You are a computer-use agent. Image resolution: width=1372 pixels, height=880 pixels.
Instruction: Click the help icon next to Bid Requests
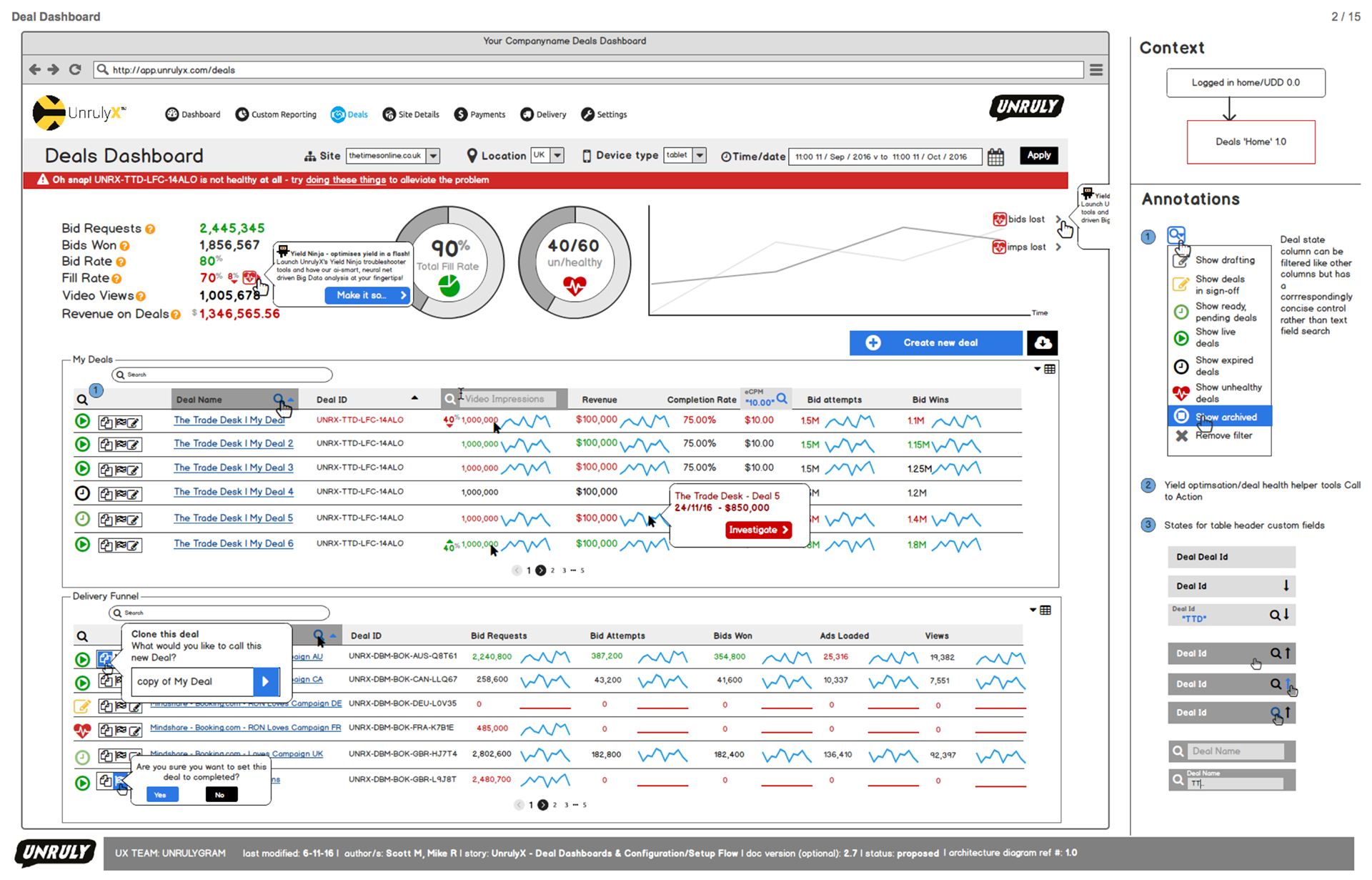[150, 229]
